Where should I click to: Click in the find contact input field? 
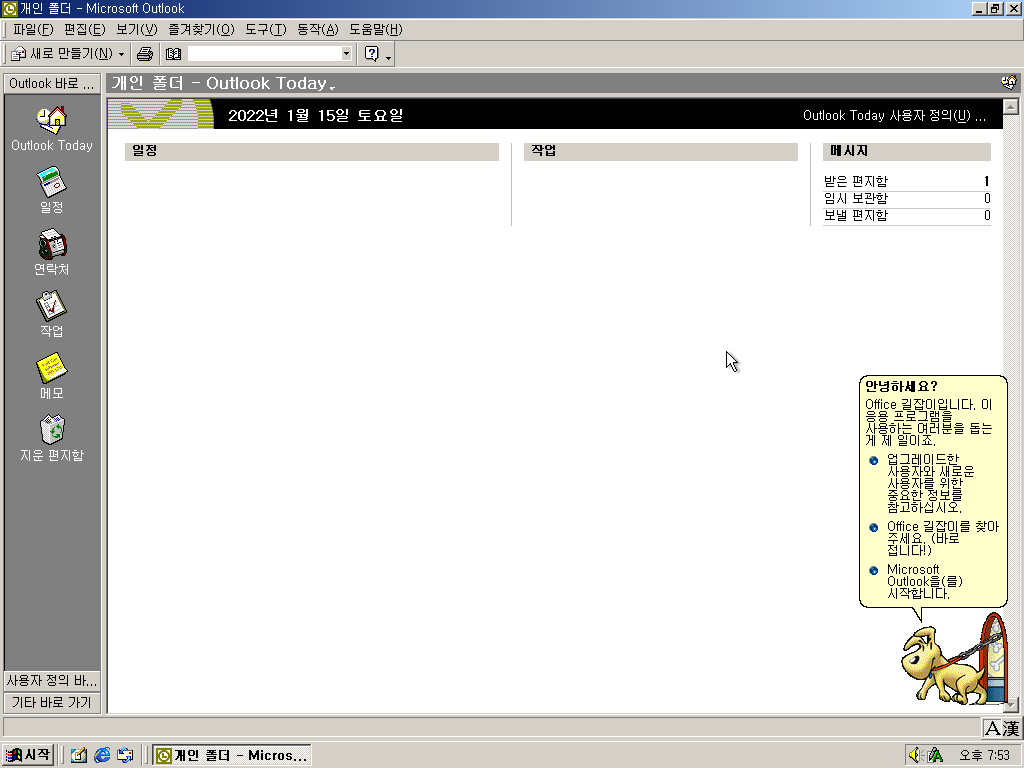tap(264, 54)
